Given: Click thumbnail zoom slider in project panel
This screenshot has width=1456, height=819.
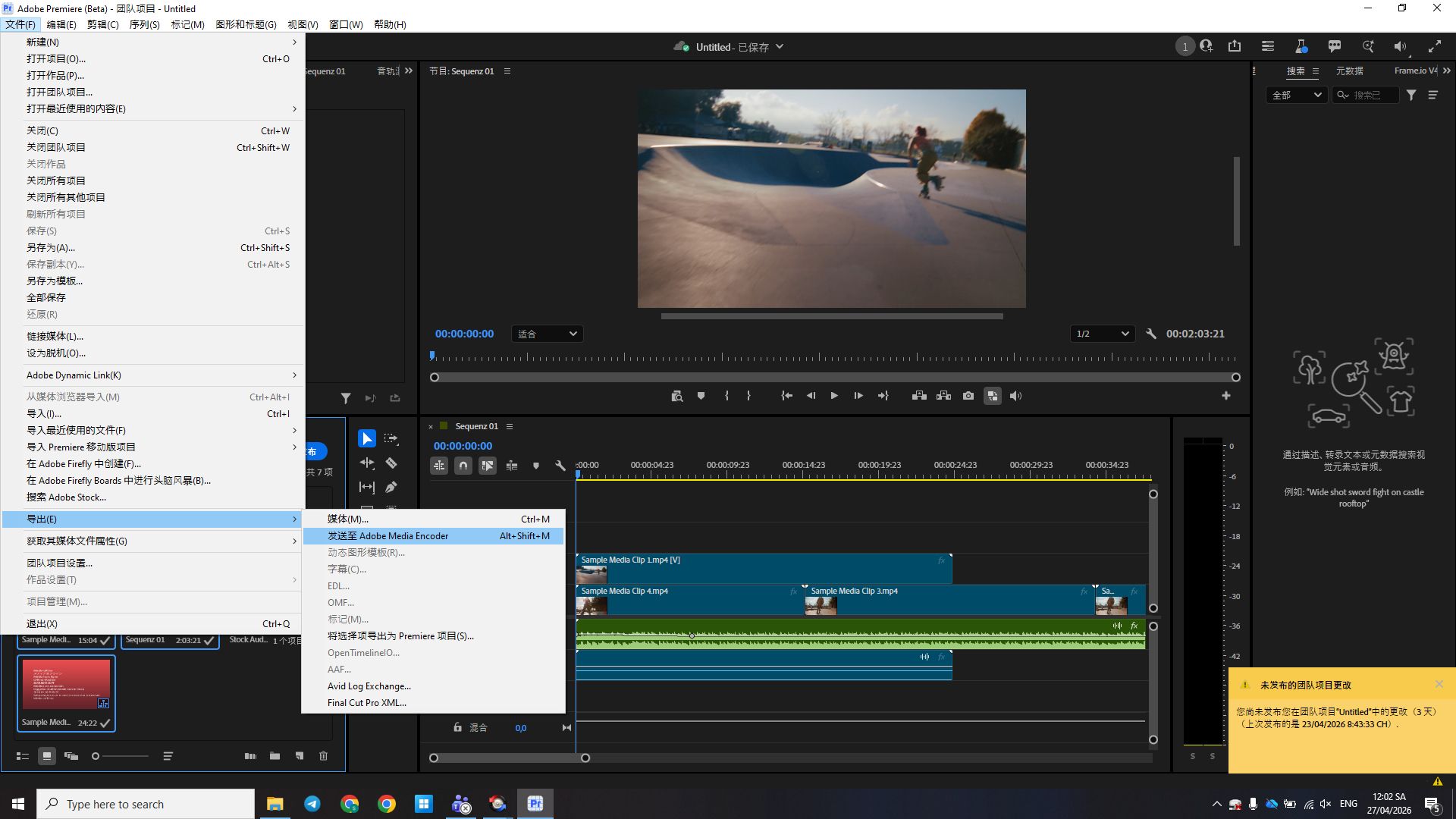Looking at the screenshot, I should pos(121,756).
